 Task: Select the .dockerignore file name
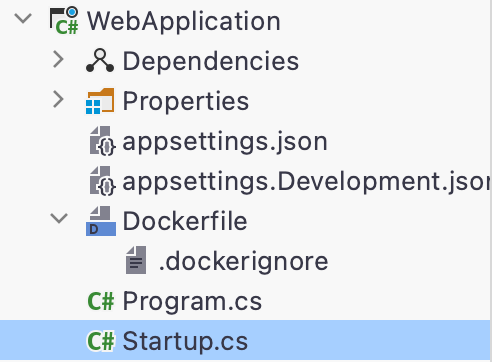(x=244, y=261)
